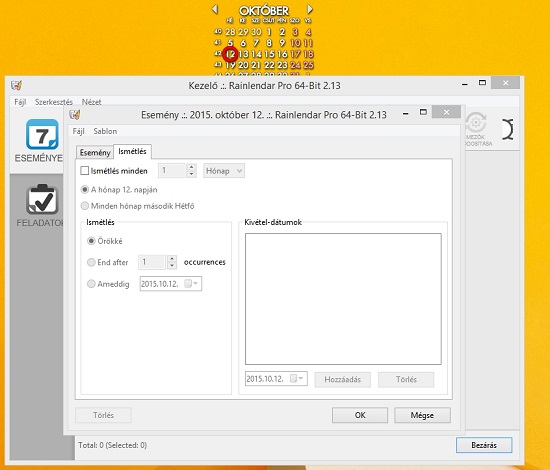This screenshot has width=550, height=470.
Task: Confirm the event with OK
Action: pyautogui.click(x=360, y=415)
